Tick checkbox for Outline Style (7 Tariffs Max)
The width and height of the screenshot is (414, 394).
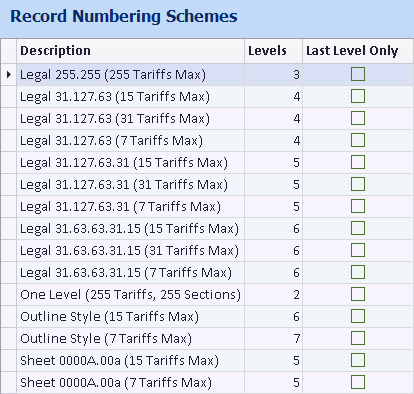(358, 338)
